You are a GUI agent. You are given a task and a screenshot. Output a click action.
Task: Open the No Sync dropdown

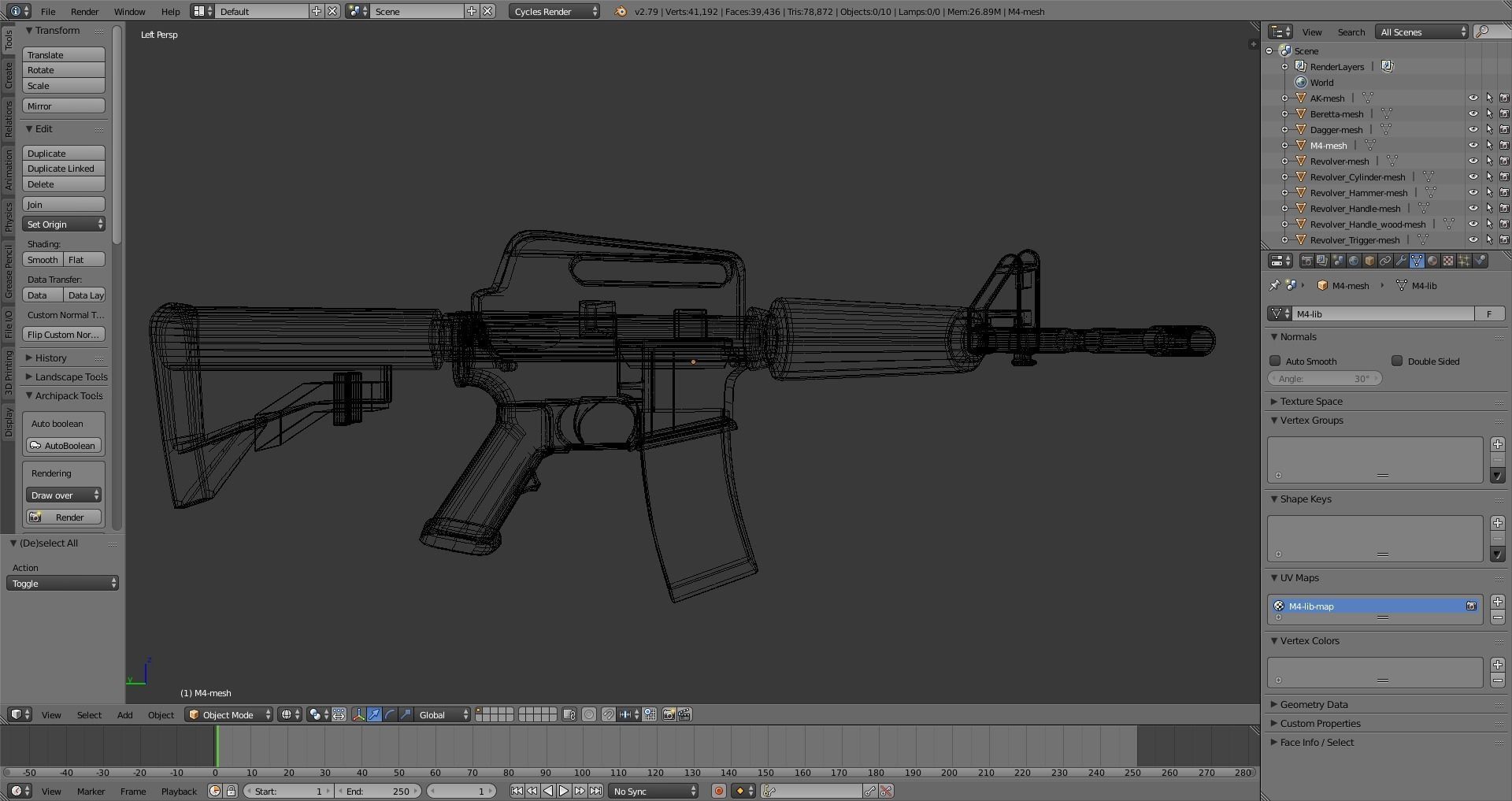(x=654, y=791)
